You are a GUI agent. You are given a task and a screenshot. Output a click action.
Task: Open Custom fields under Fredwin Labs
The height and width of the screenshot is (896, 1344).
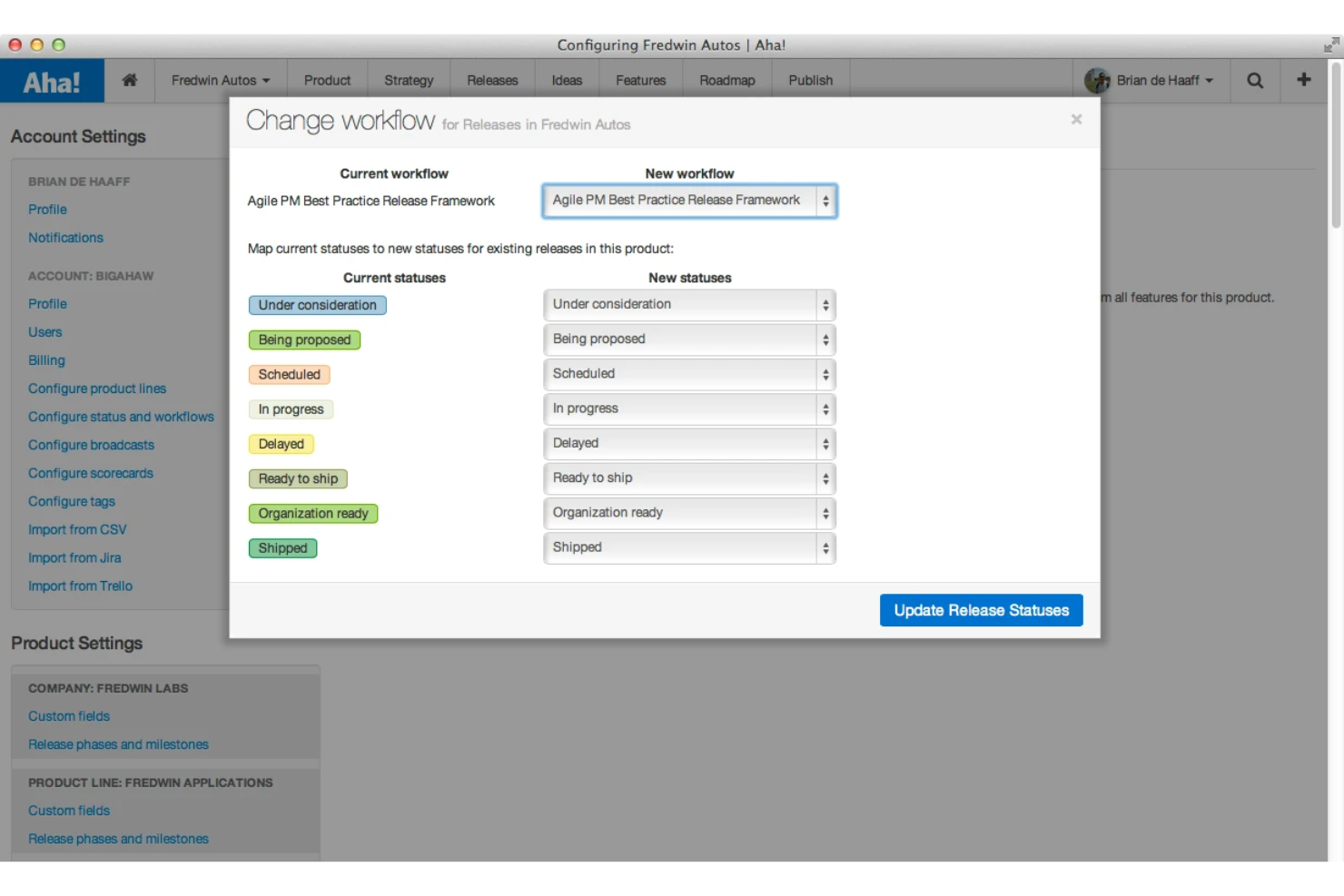(69, 716)
